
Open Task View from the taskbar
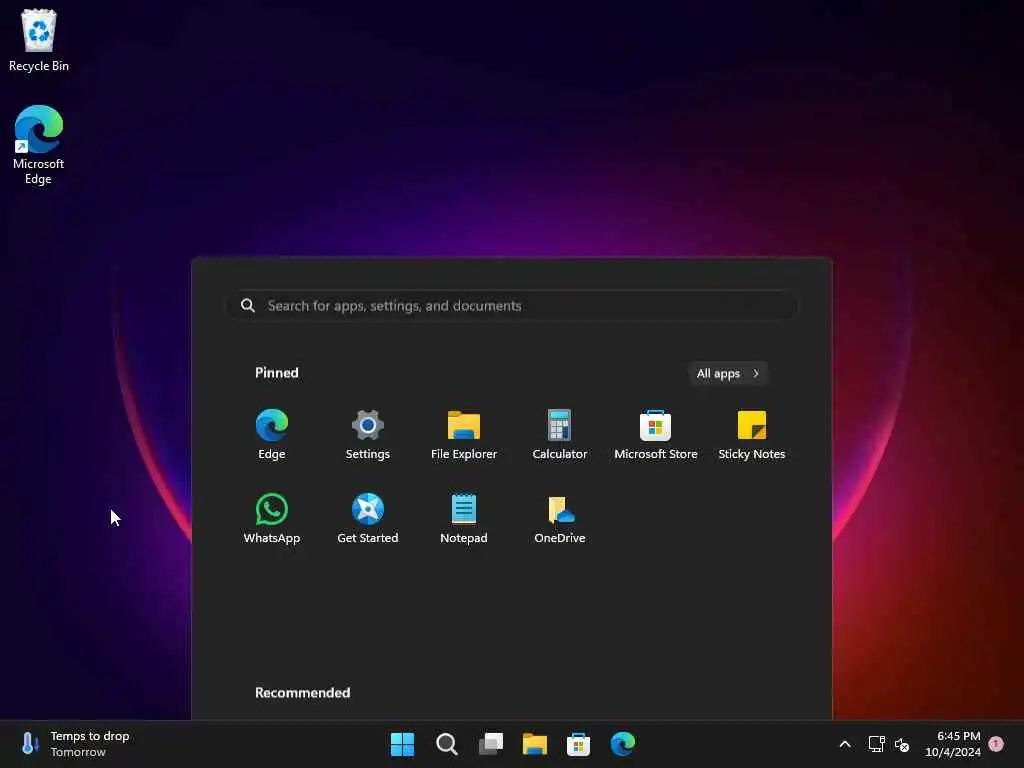point(491,744)
